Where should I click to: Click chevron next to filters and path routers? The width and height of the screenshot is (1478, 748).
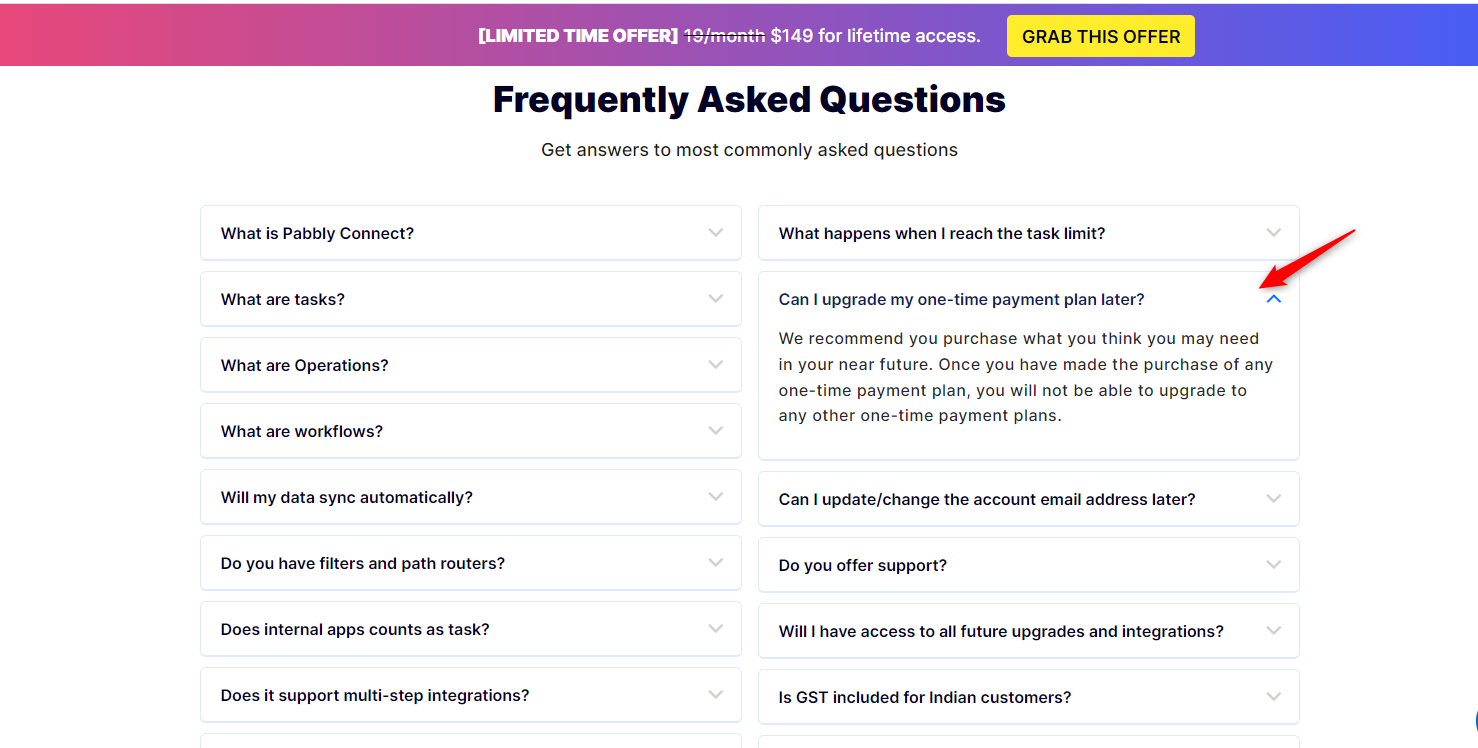point(716,563)
